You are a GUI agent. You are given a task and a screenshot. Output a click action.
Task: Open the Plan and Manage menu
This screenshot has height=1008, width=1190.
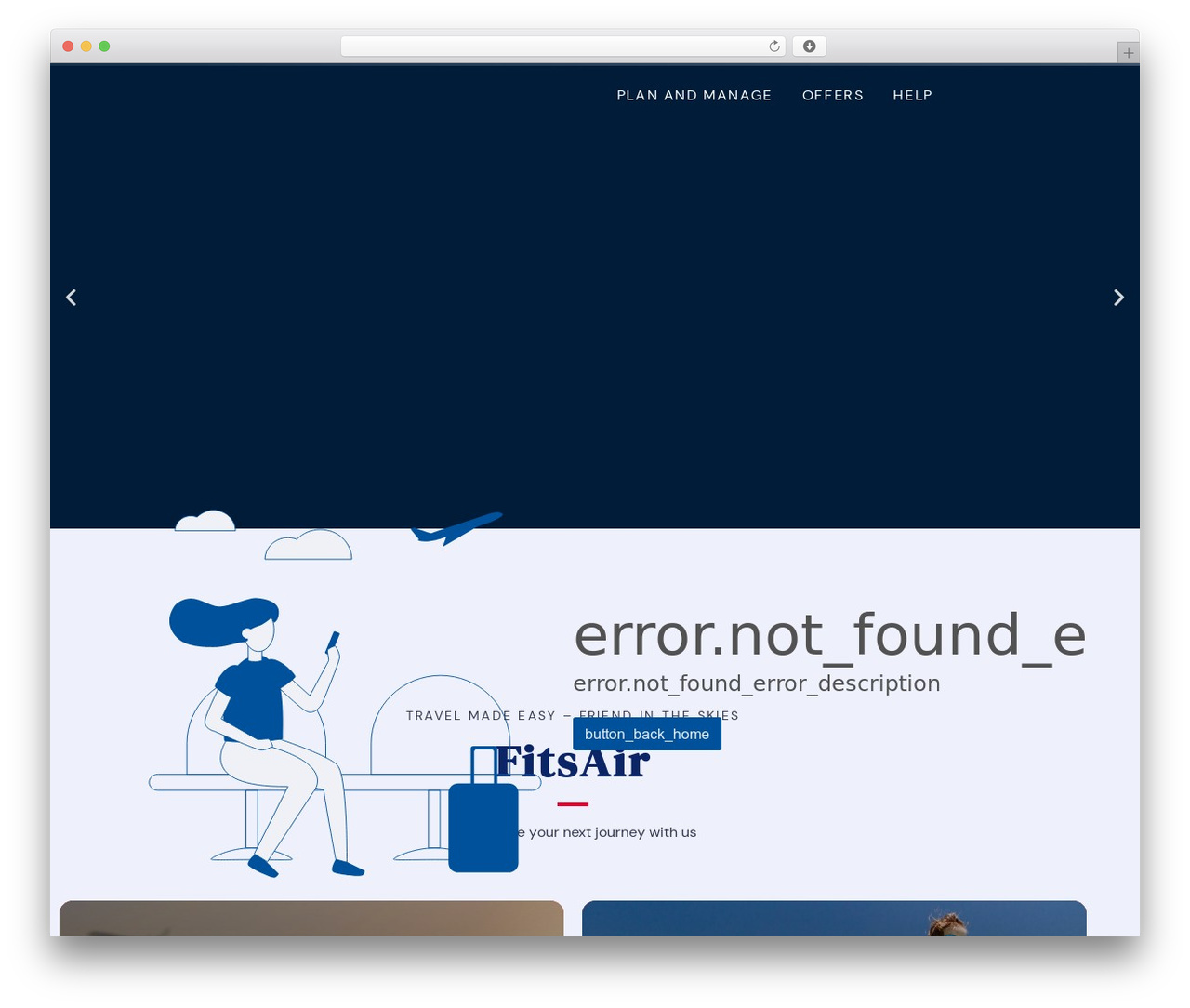click(694, 95)
